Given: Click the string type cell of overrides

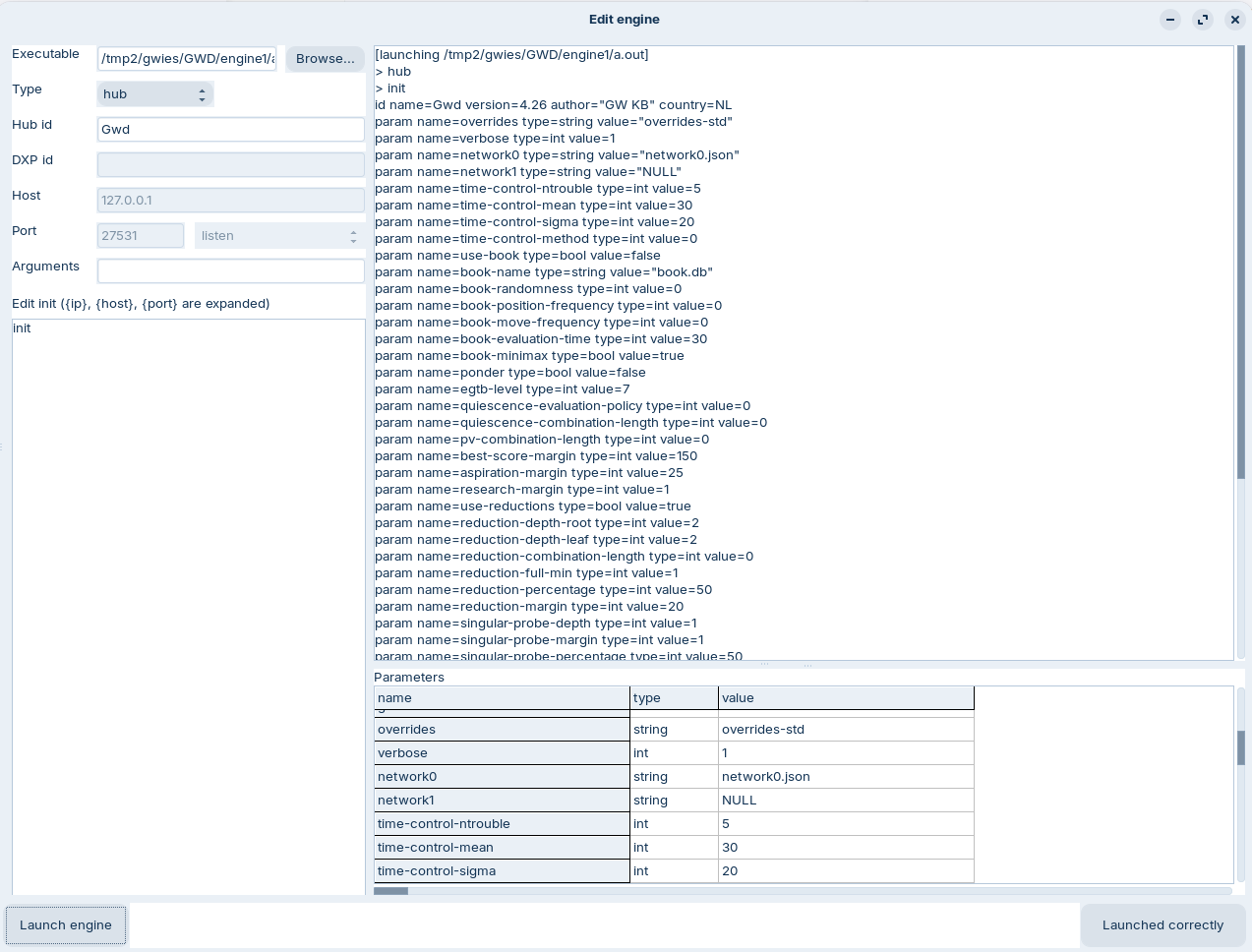Looking at the screenshot, I should (674, 730).
